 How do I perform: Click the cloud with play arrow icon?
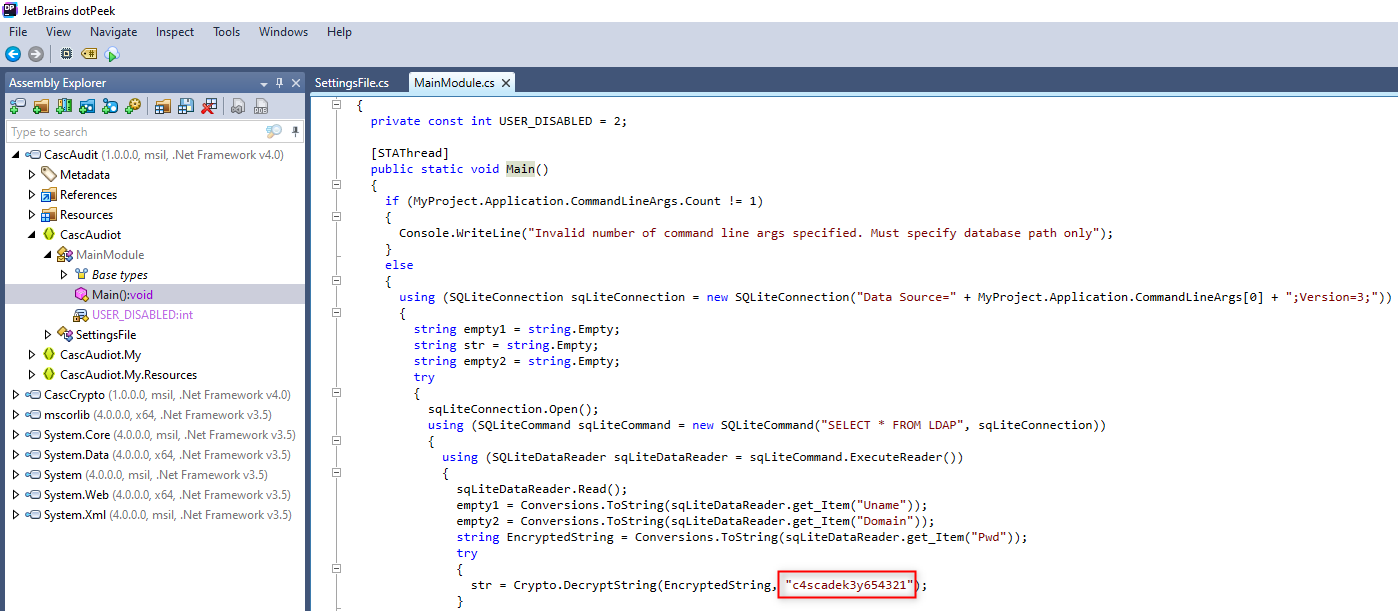[112, 54]
